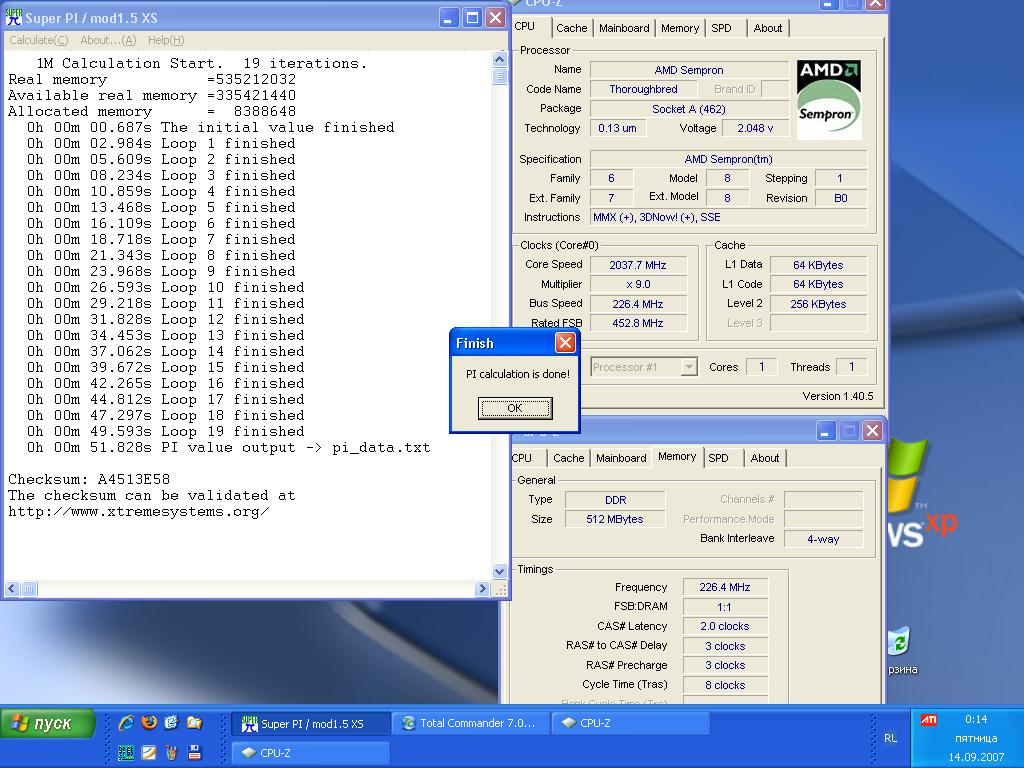Viewport: 1024px width, 768px height.
Task: Select Cache tab in lower CPU-Z window
Action: click(568, 458)
